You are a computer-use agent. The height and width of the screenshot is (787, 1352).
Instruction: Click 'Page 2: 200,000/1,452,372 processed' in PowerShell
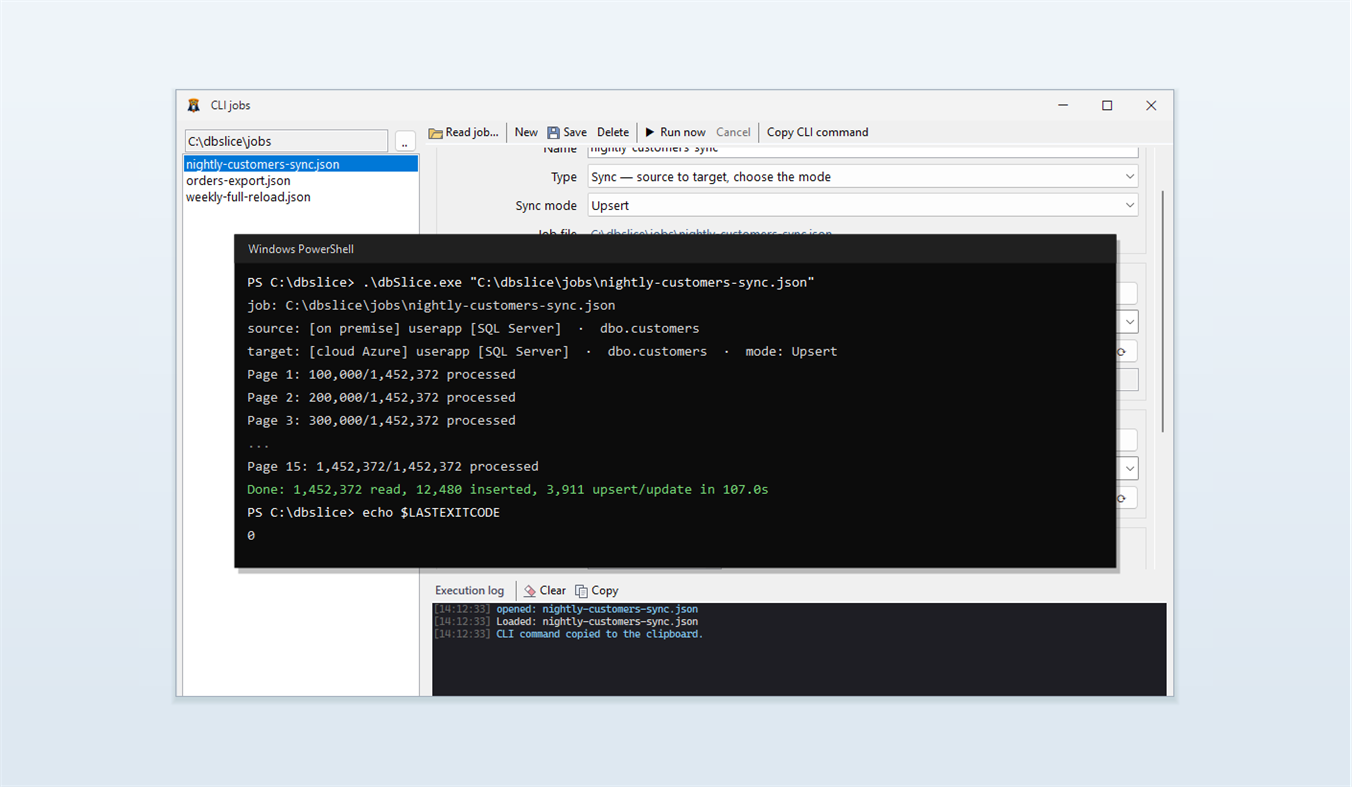click(x=381, y=397)
